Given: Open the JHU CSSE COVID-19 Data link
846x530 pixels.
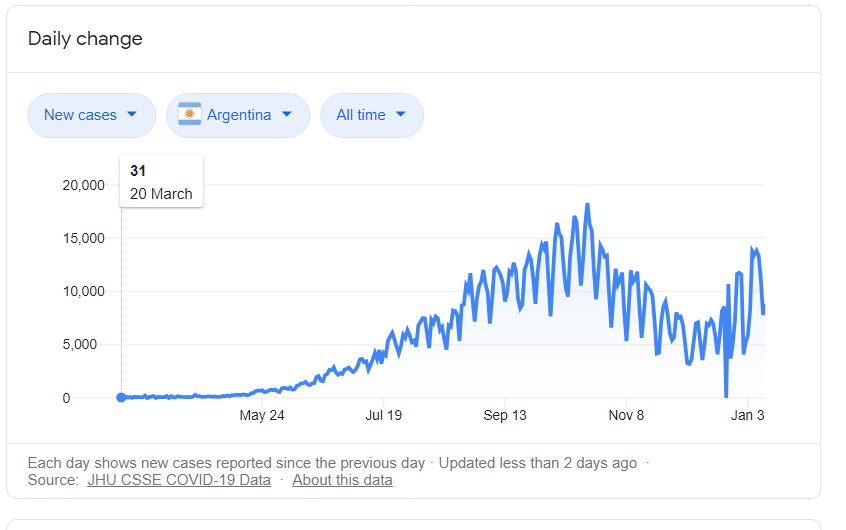Looking at the screenshot, I should click(179, 480).
